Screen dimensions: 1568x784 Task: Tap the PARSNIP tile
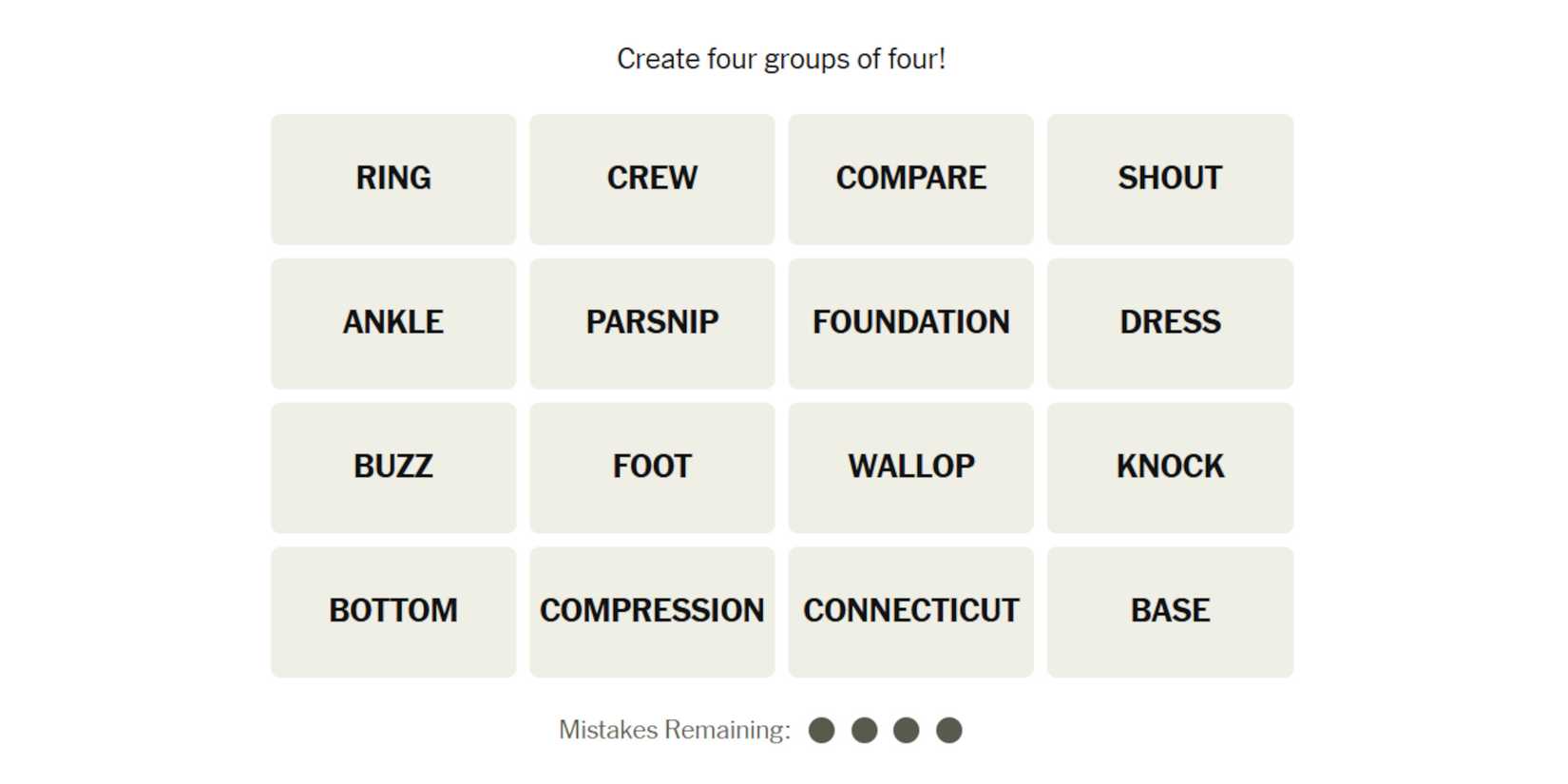[x=652, y=323]
